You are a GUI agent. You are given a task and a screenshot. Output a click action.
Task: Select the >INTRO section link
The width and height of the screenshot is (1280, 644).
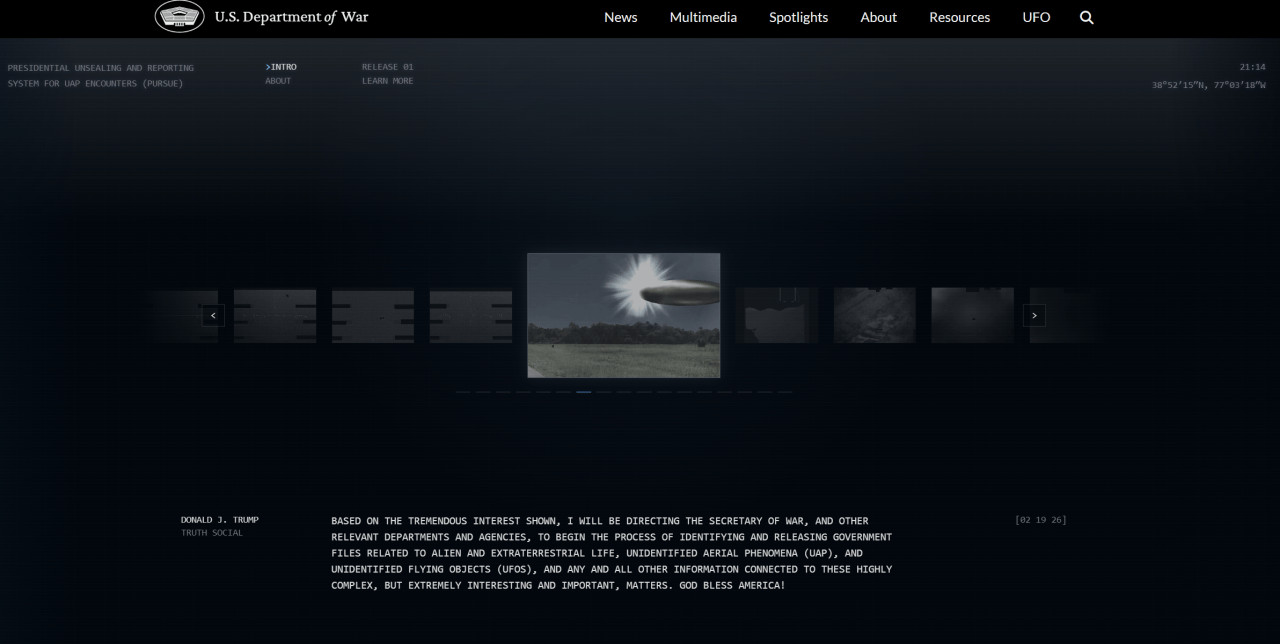coord(281,67)
